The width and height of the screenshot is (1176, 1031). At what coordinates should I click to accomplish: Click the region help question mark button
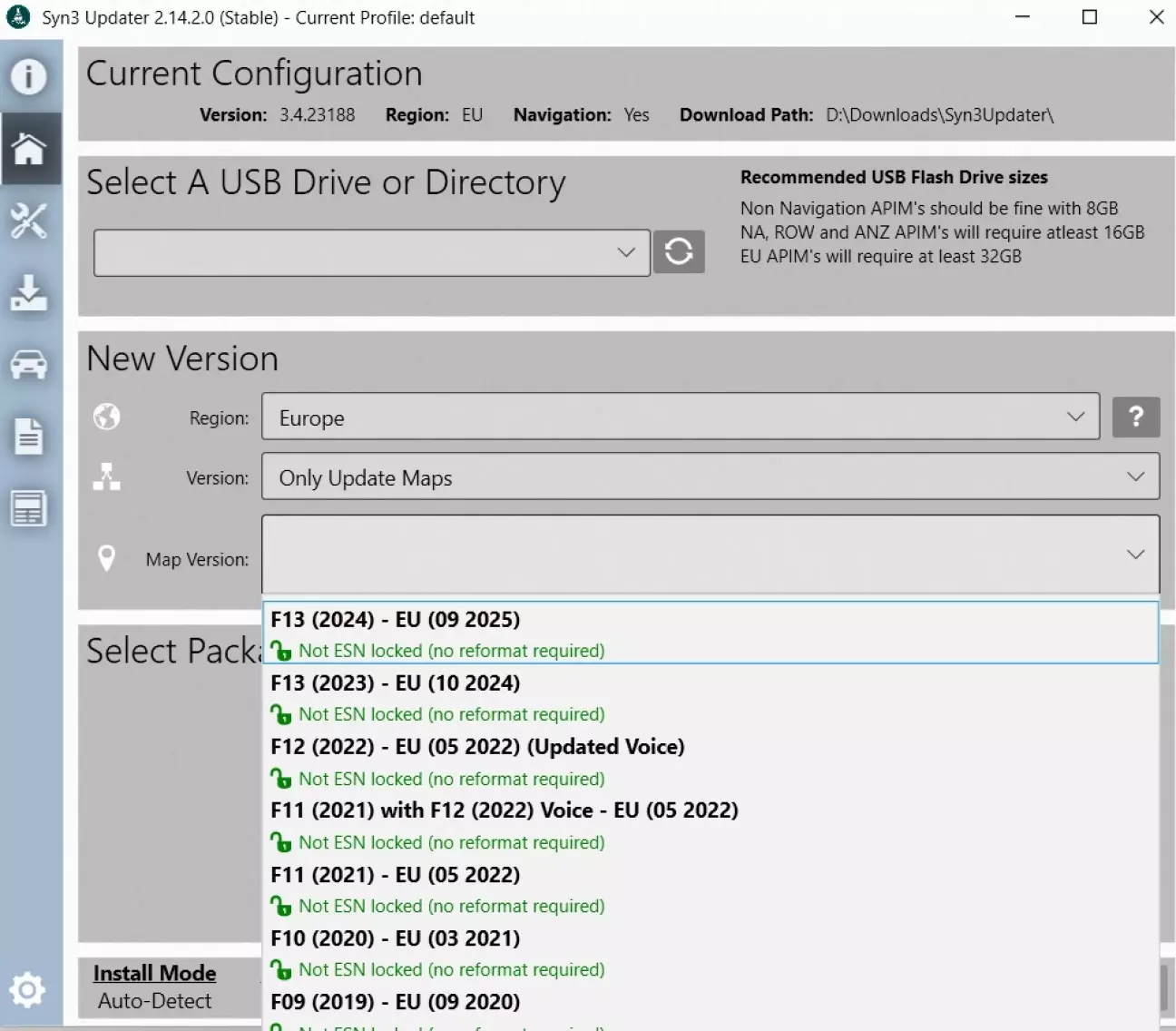click(x=1136, y=417)
